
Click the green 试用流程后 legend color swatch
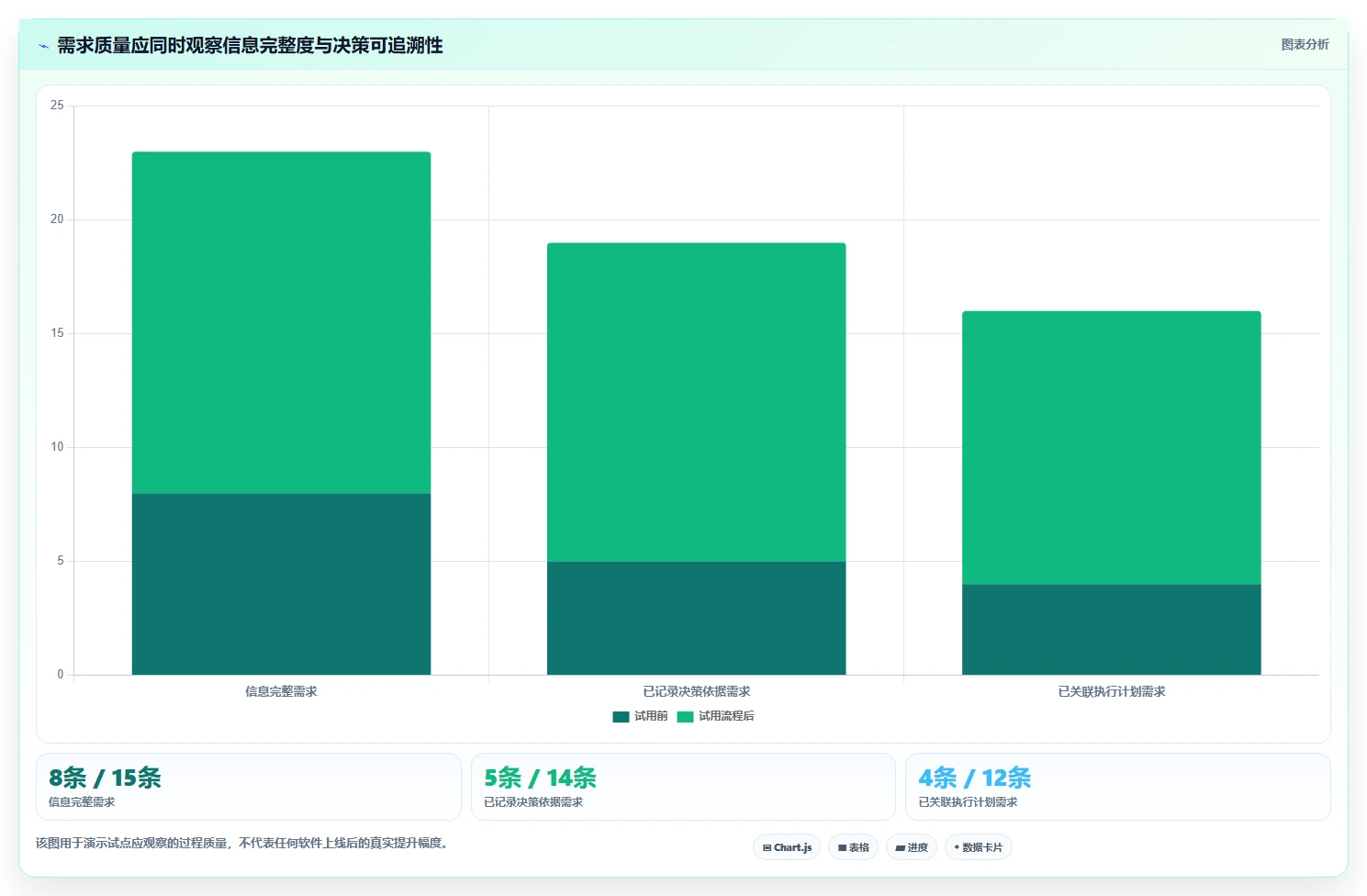[685, 717]
